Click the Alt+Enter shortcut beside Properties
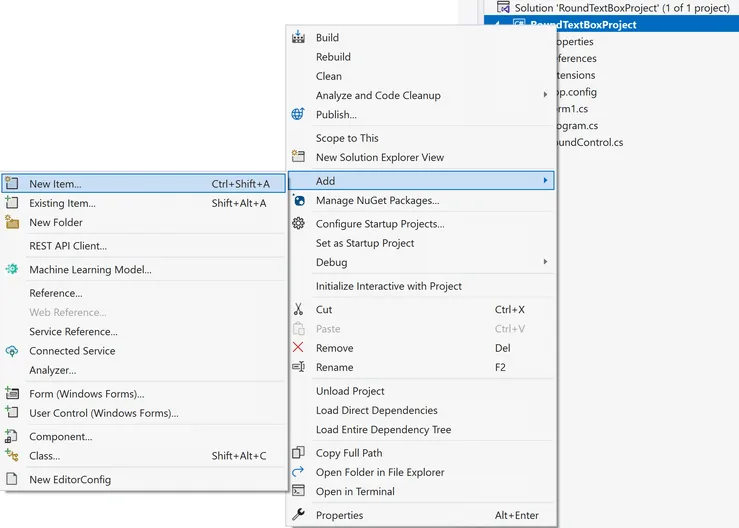 click(x=517, y=515)
